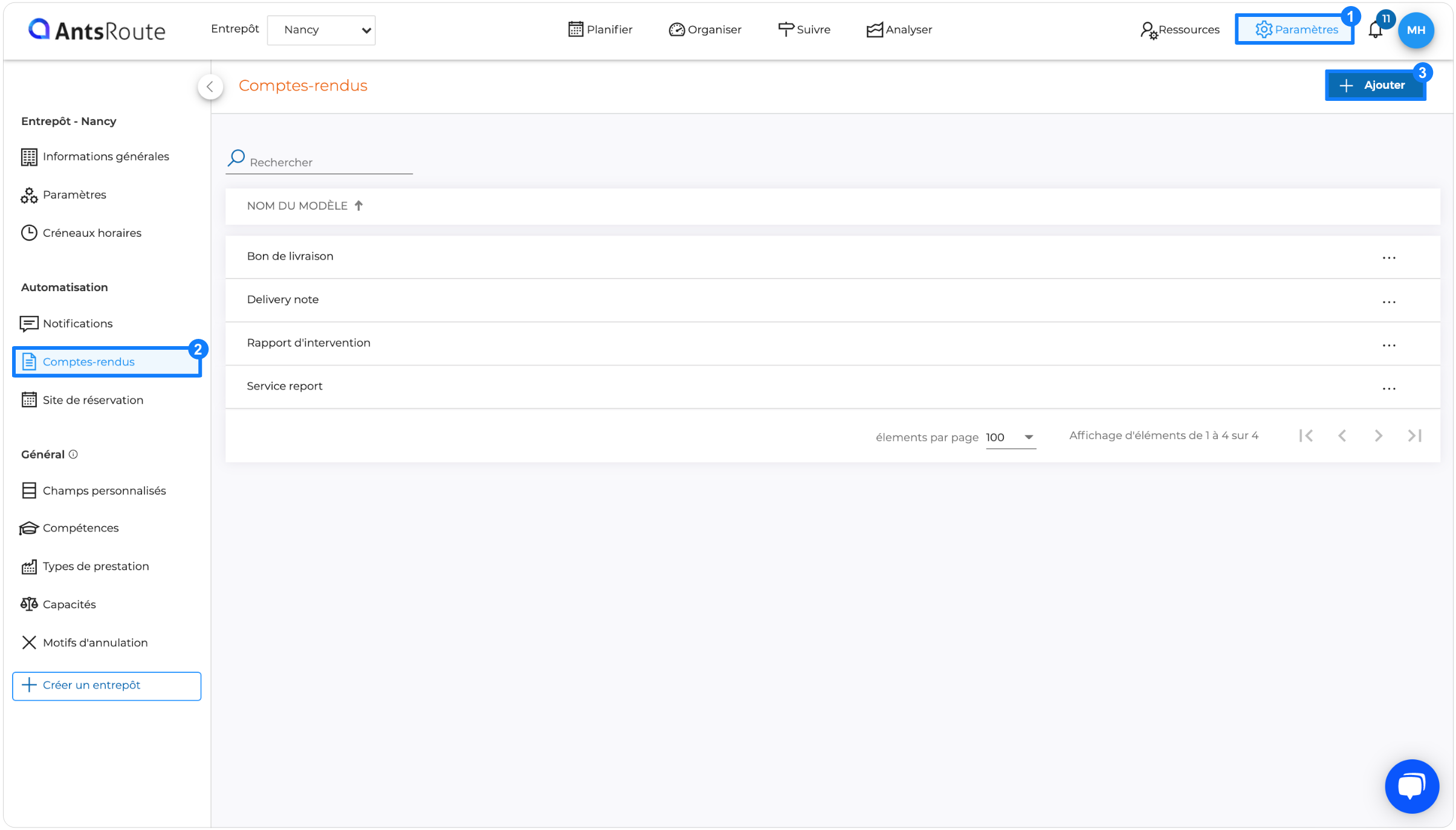This screenshot has width=1456, height=830.
Task: Open the Analyser menu
Action: 899,30
